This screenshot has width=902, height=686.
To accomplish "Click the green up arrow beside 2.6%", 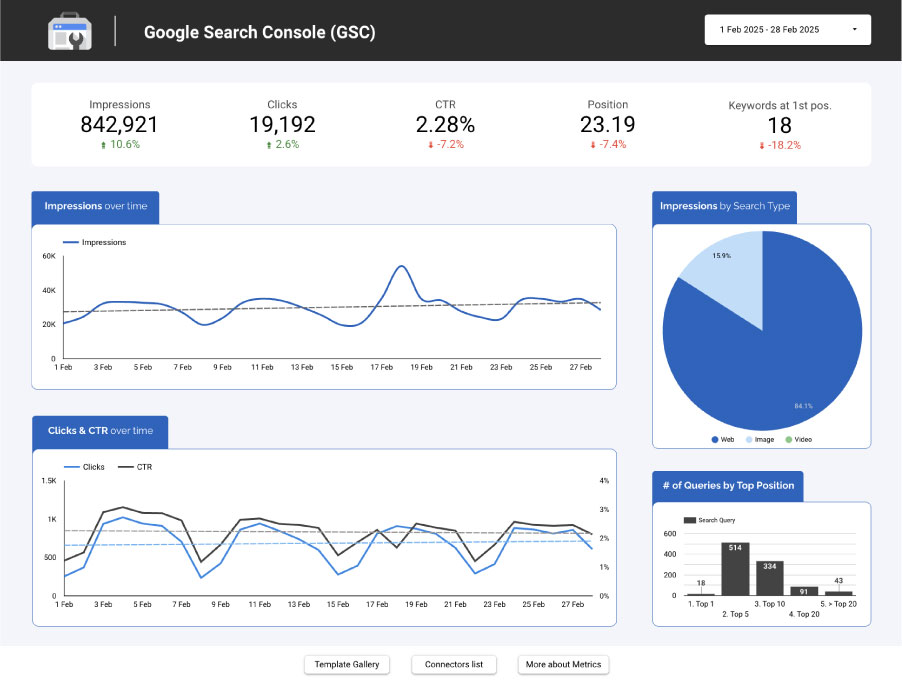I will [x=269, y=145].
